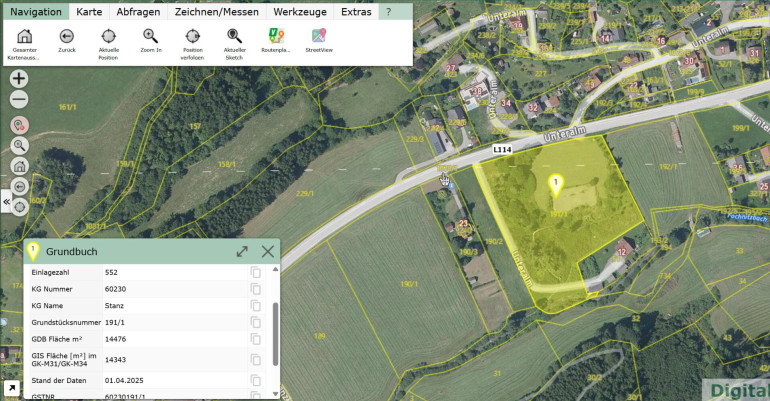Copy the Einlagezahl value 552
770x401 pixels.
pos(256,272)
